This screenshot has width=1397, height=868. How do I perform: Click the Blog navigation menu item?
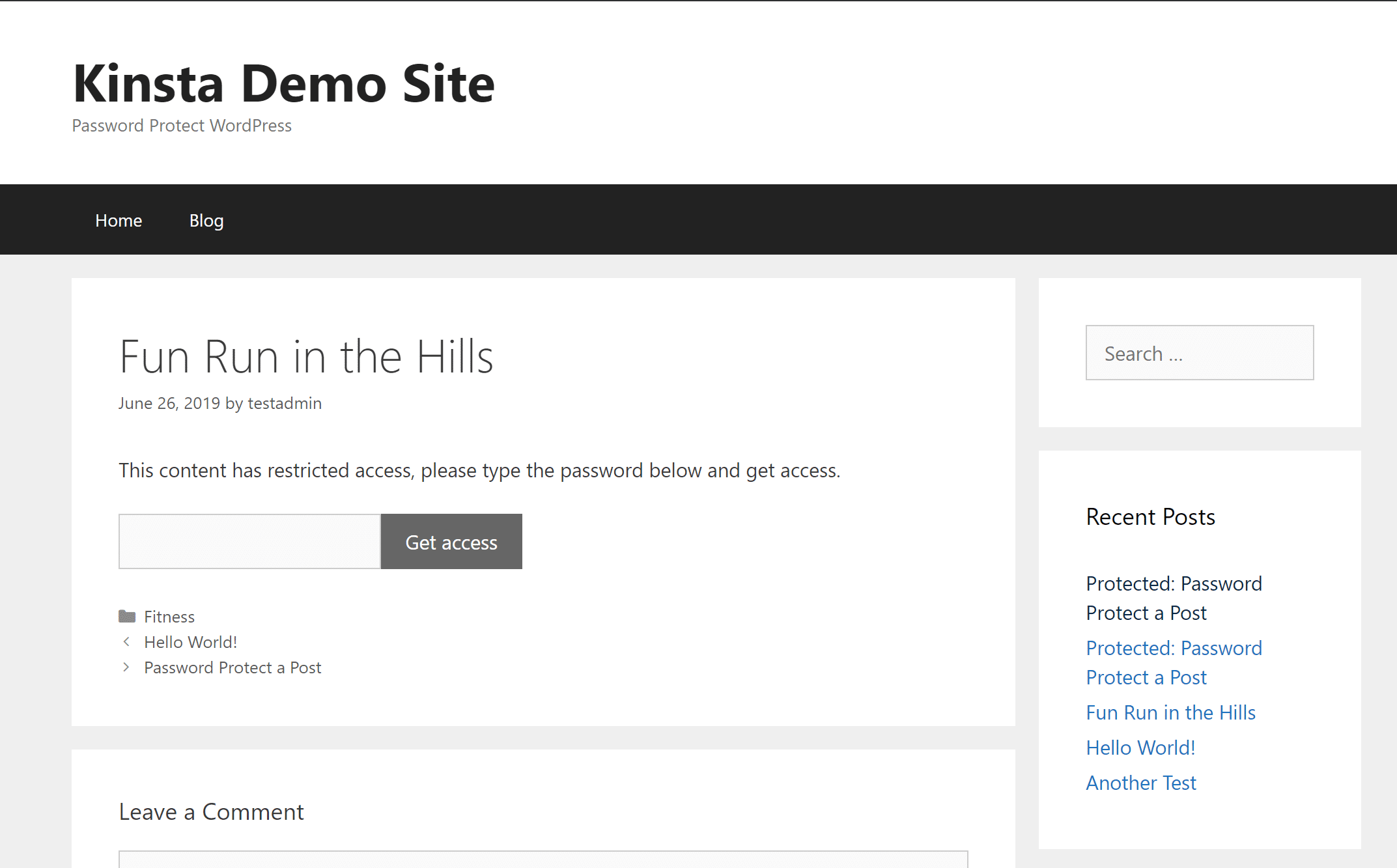pyautogui.click(x=207, y=220)
